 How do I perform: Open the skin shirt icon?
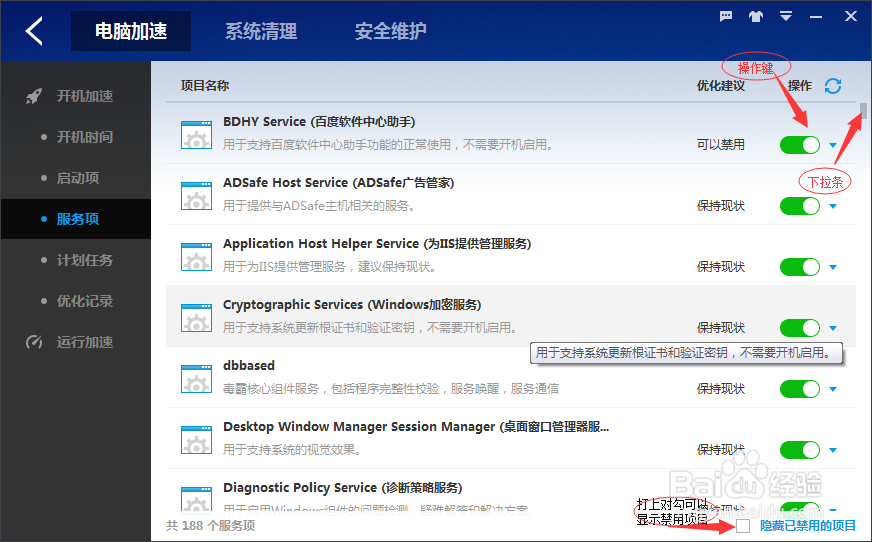[755, 16]
